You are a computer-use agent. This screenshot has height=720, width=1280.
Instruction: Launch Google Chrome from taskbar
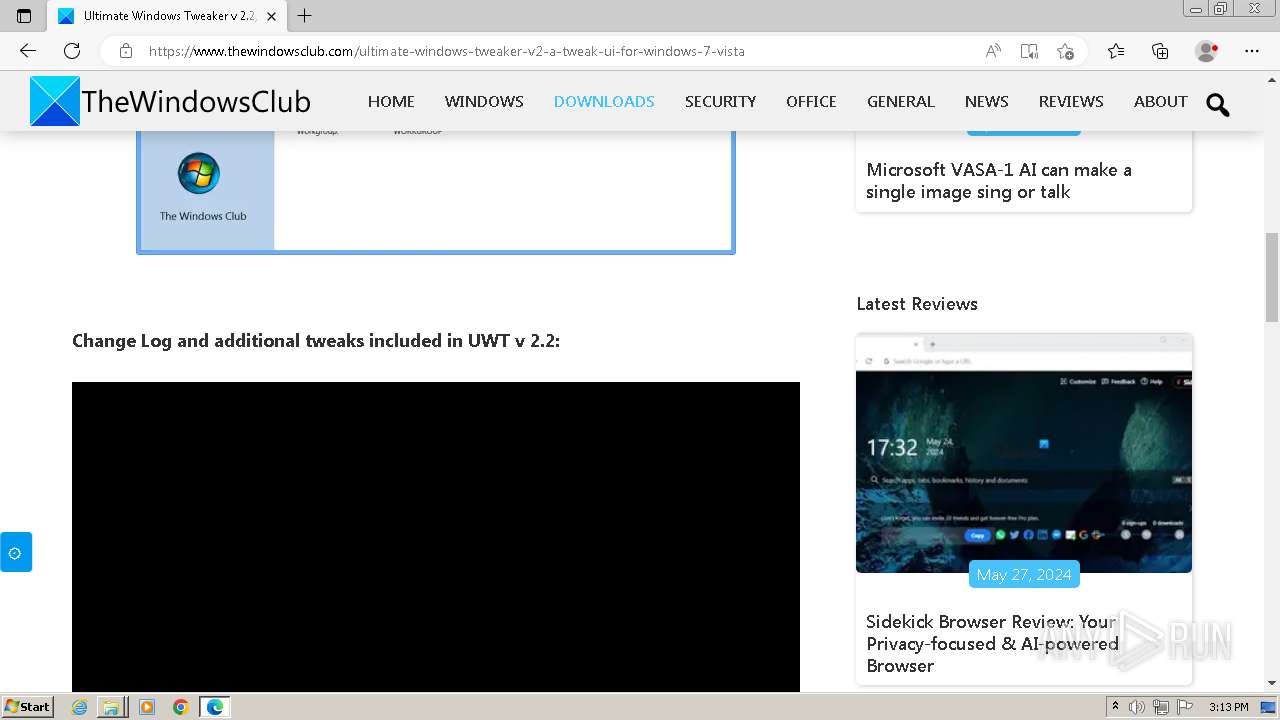181,707
